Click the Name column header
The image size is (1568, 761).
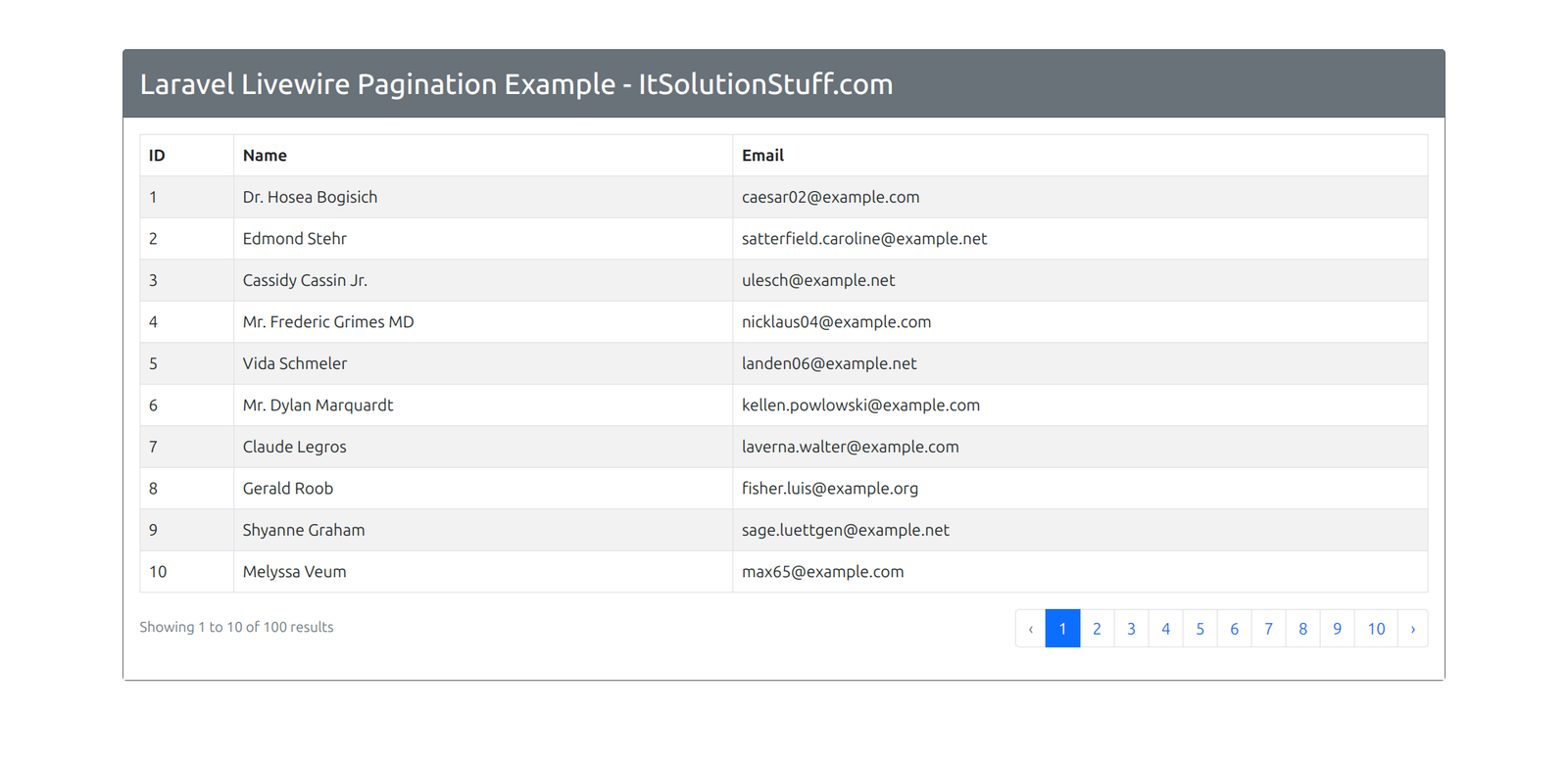[x=265, y=156]
